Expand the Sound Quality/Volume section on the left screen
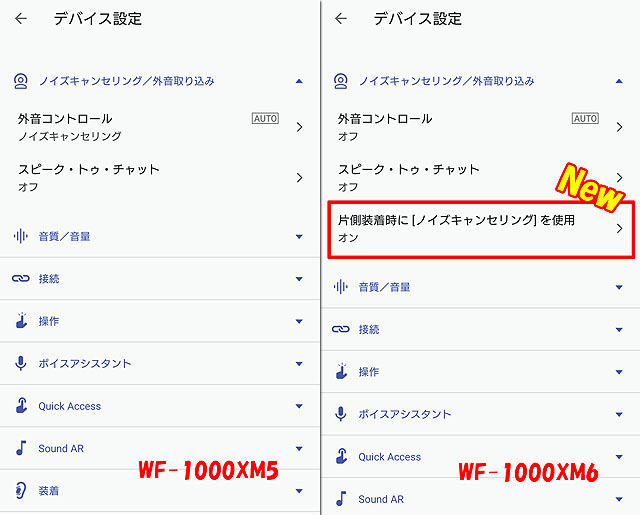This screenshot has width=640, height=515. pyautogui.click(x=299, y=236)
